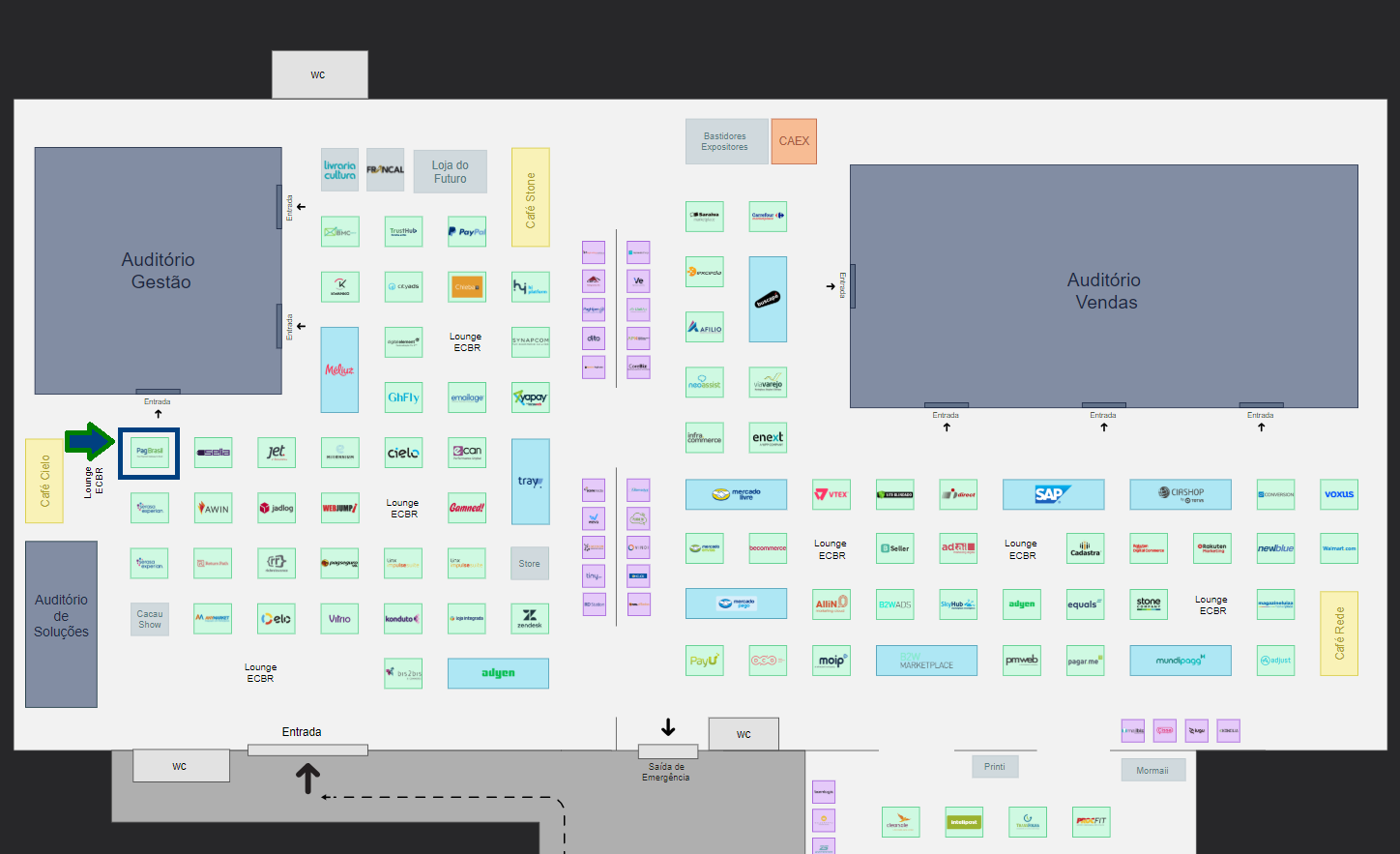Select the WebJump booth
Screen dimensions: 1400x854
coord(339,508)
